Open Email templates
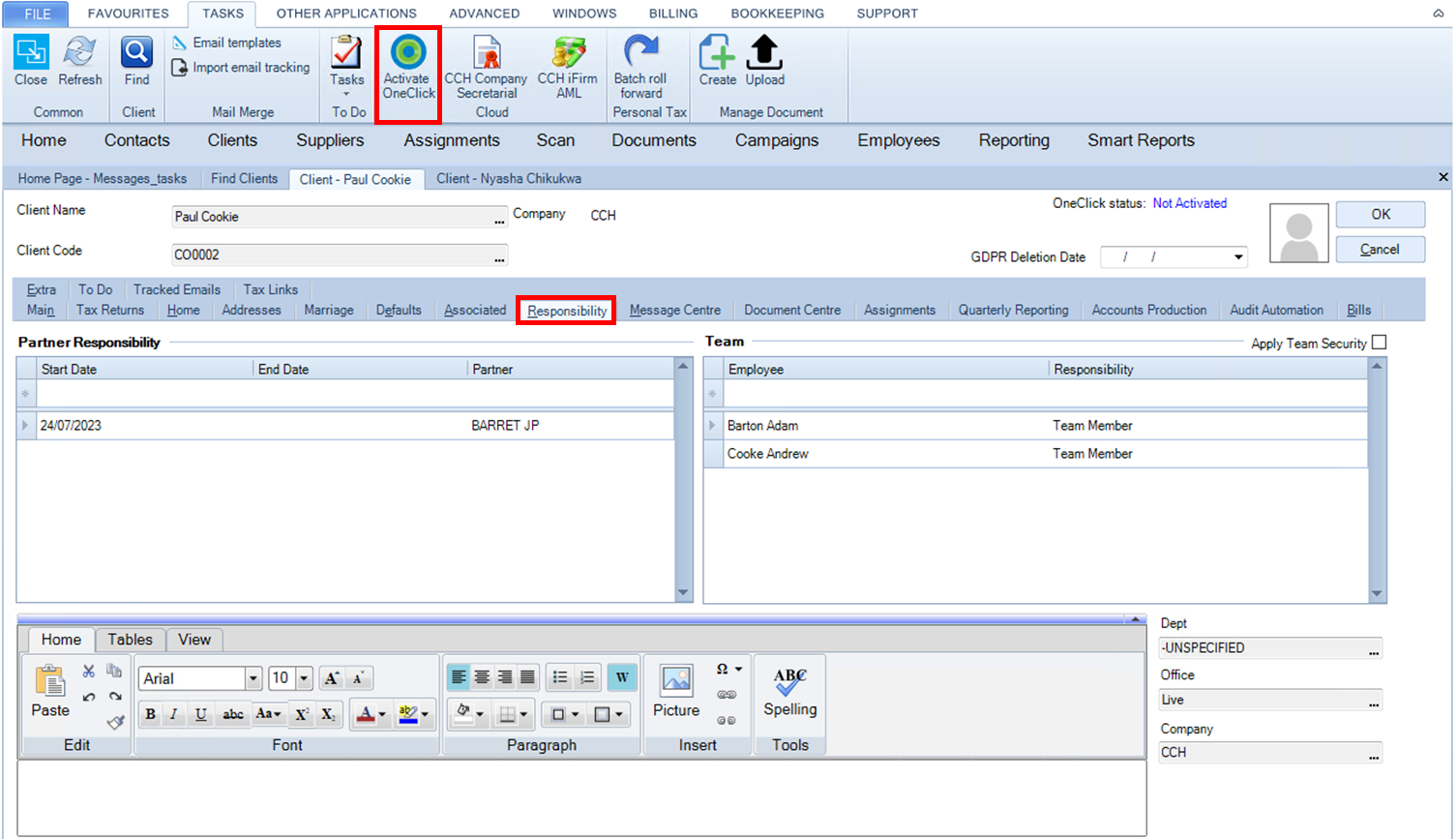 pyautogui.click(x=227, y=43)
